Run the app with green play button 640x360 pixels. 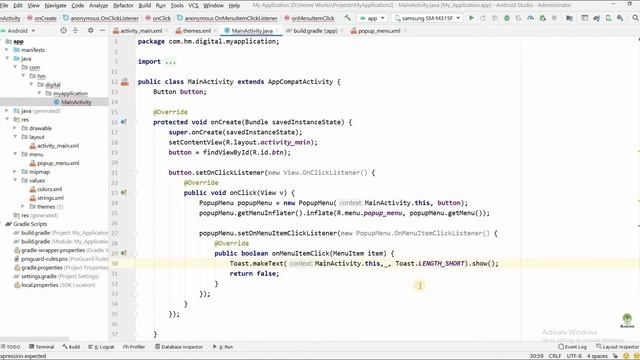coord(471,18)
